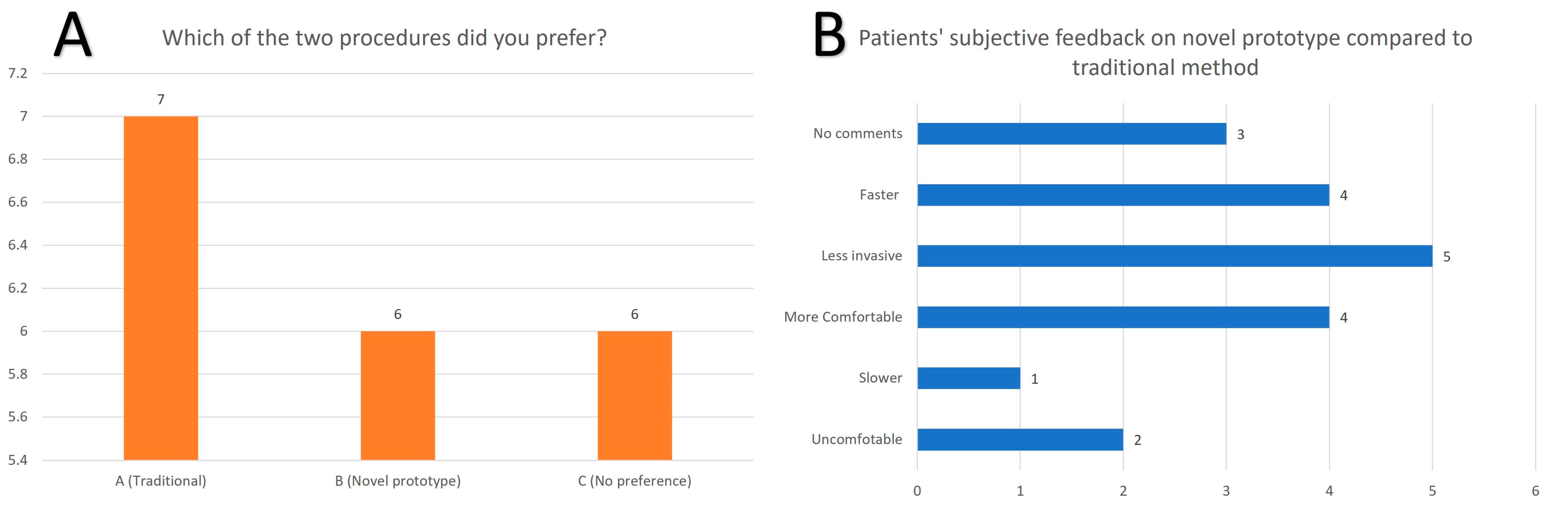
Task: Click the orange C (No preference) bar
Action: (x=634, y=395)
